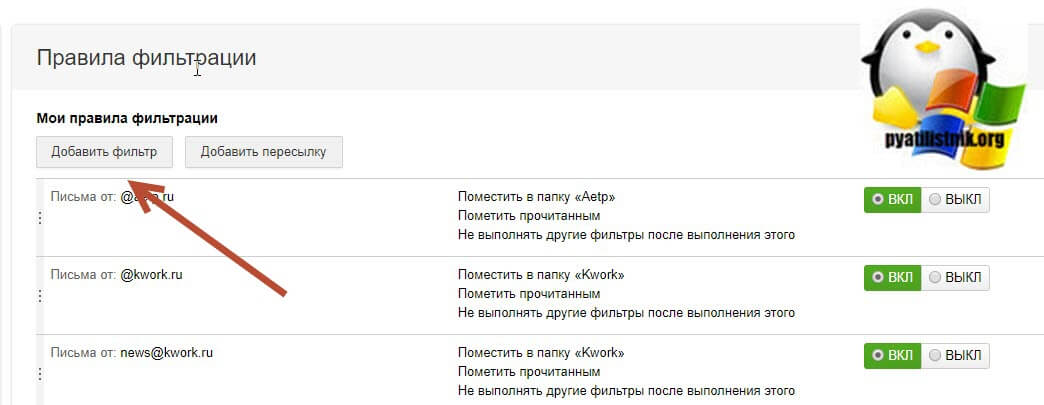Select ВЫКЛ for the news@kwork.ru filter
This screenshot has width=1044, height=405.
click(x=954, y=355)
